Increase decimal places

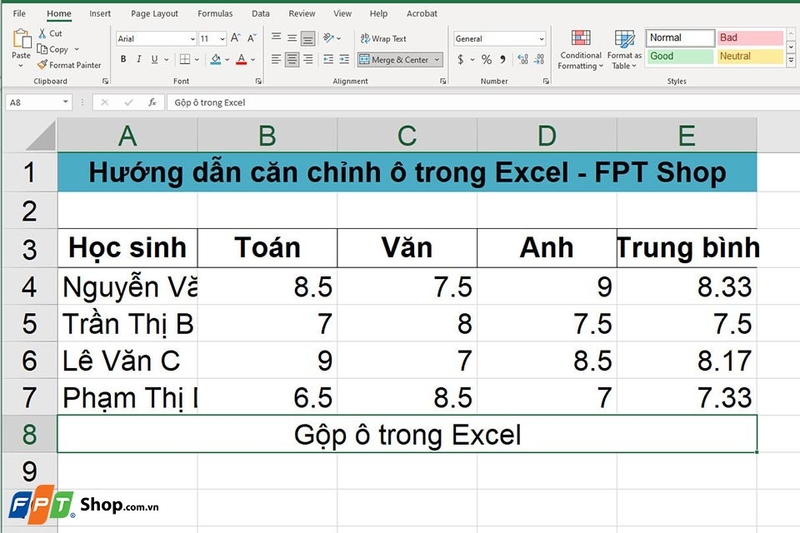[x=523, y=60]
